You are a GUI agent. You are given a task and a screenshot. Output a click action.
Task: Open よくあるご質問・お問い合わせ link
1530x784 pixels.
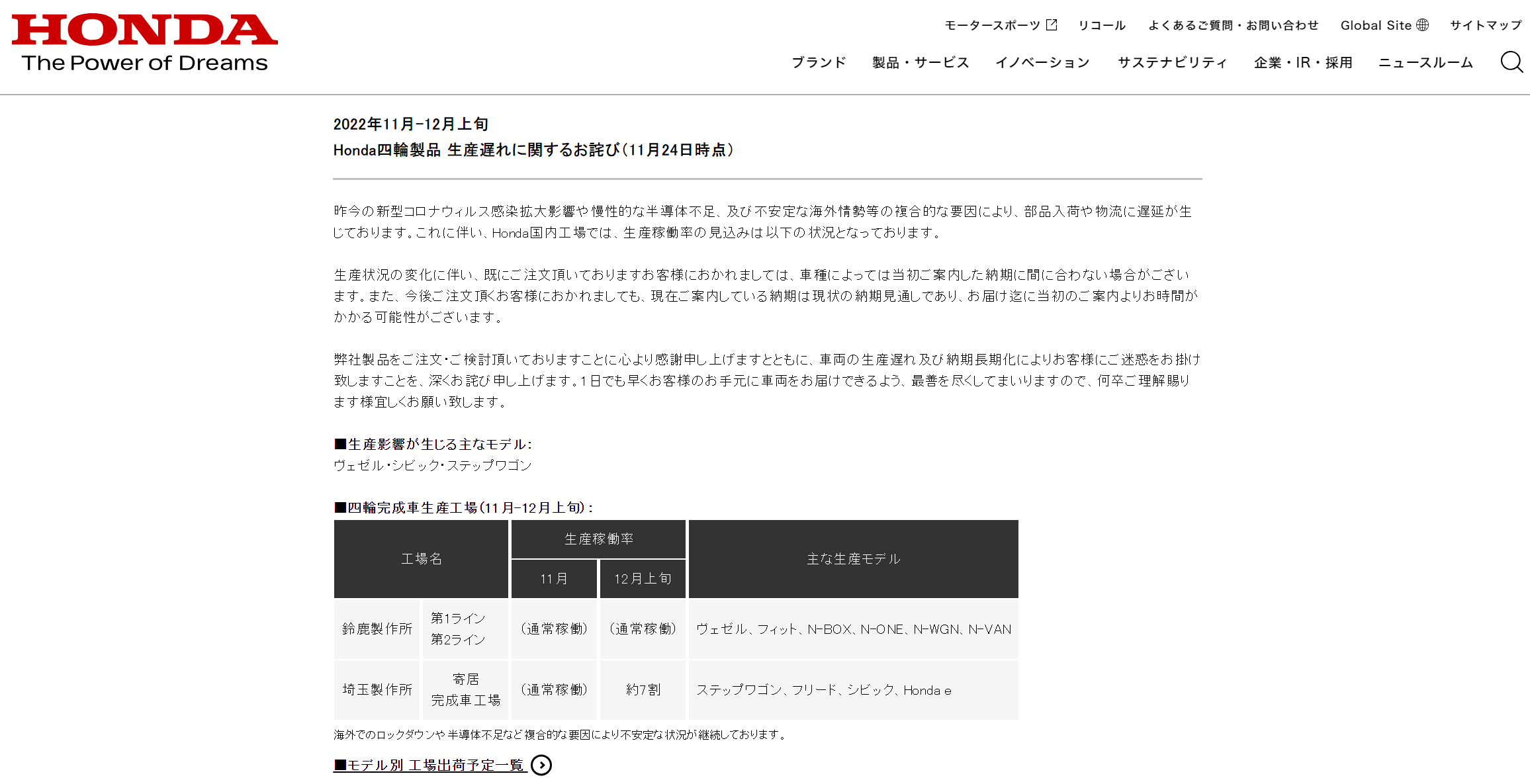pos(1233,25)
